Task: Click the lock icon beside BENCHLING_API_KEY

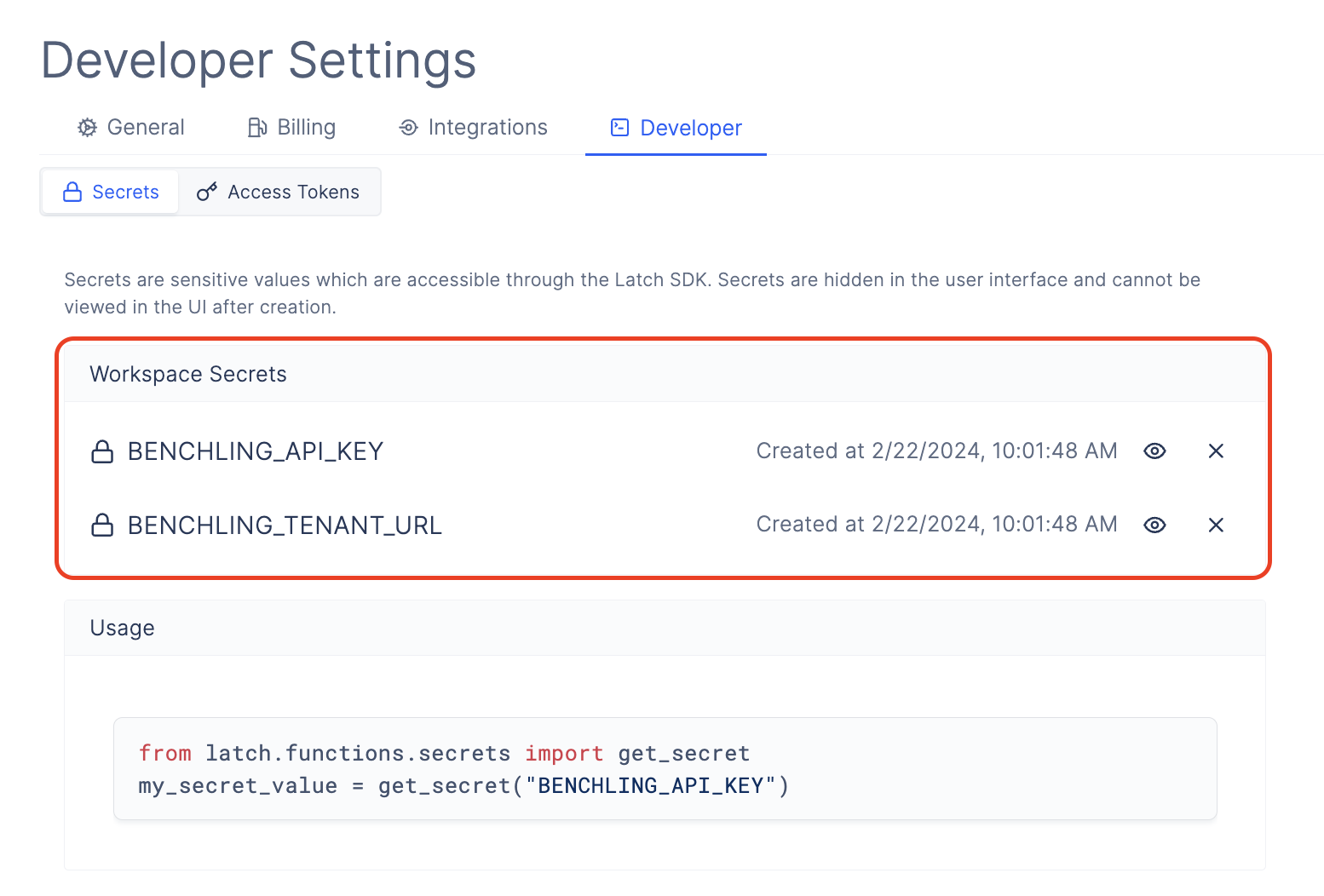Action: [x=102, y=451]
